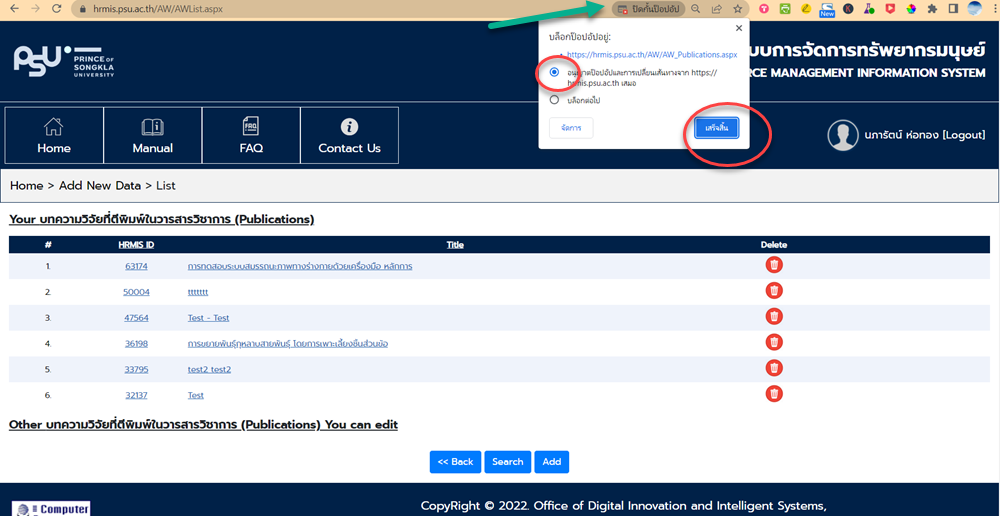Remove the entry with HRMIS ID 32137
This screenshot has width=1000, height=516.
(773, 394)
